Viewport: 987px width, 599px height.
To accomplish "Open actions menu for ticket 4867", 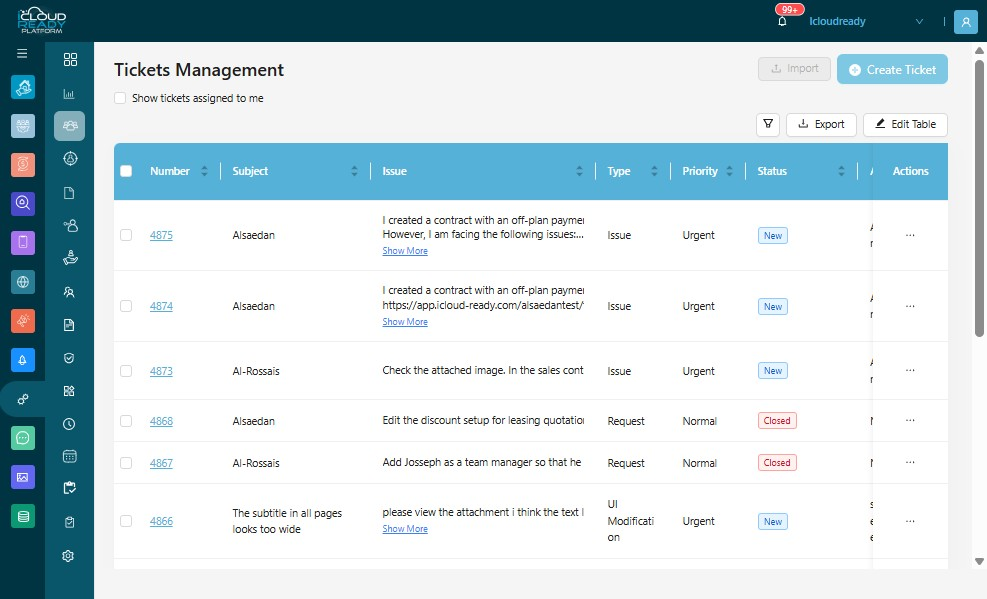I will [x=910, y=462].
